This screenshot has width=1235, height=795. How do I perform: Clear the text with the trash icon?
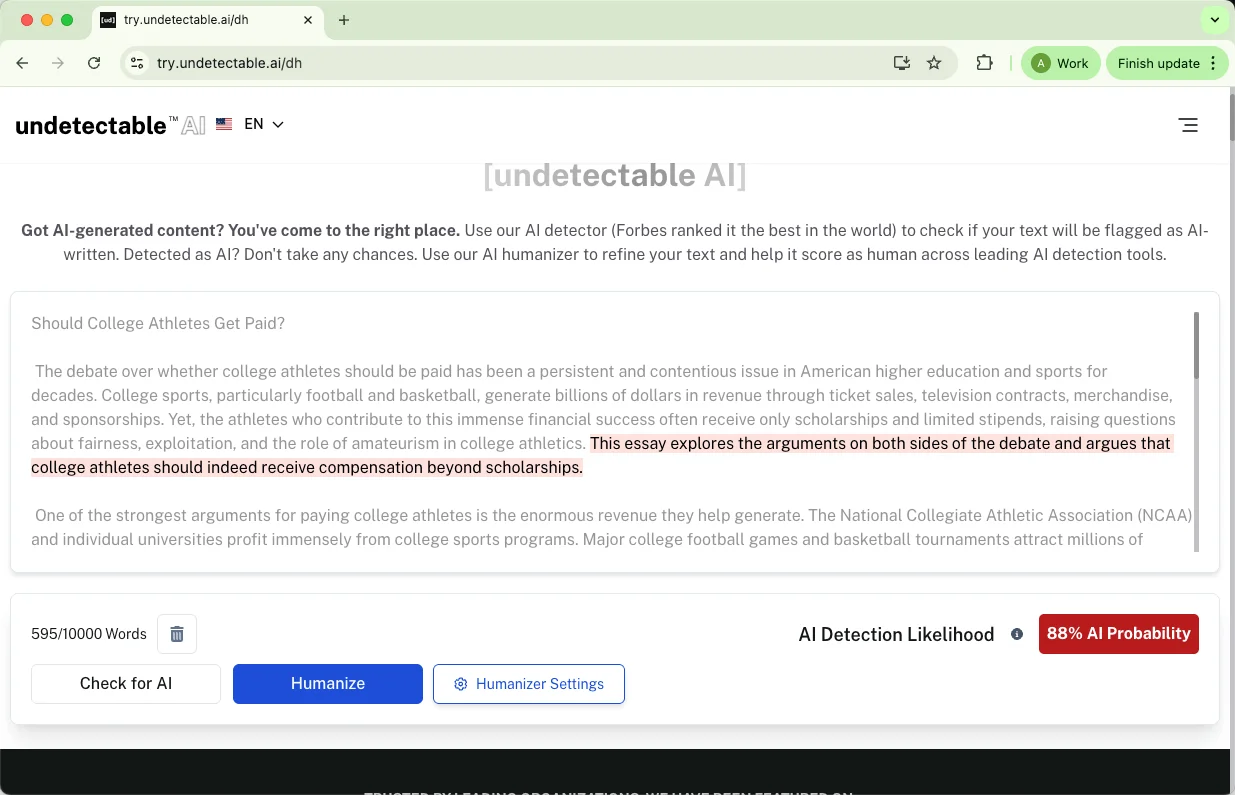[x=177, y=633]
